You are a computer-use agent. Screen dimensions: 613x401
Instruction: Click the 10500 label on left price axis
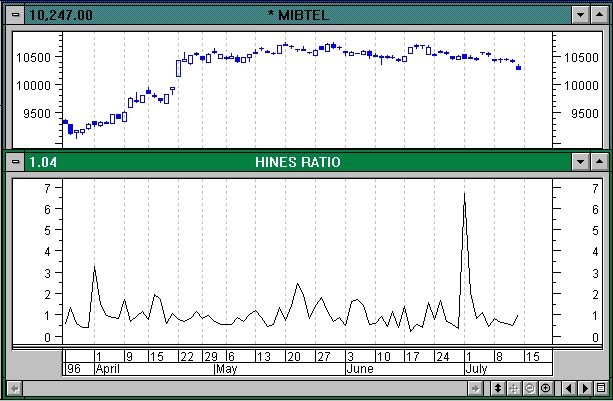pos(34,57)
